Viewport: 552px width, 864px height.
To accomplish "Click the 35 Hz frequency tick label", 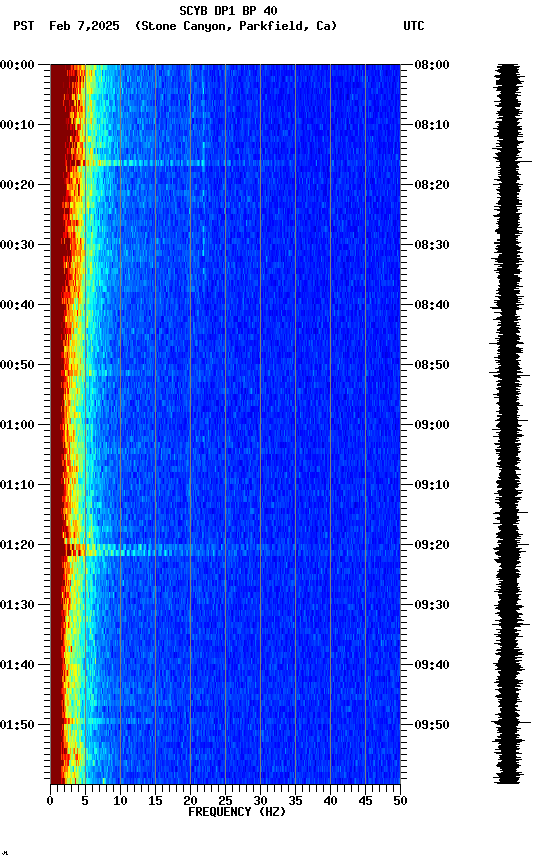I will (x=295, y=801).
